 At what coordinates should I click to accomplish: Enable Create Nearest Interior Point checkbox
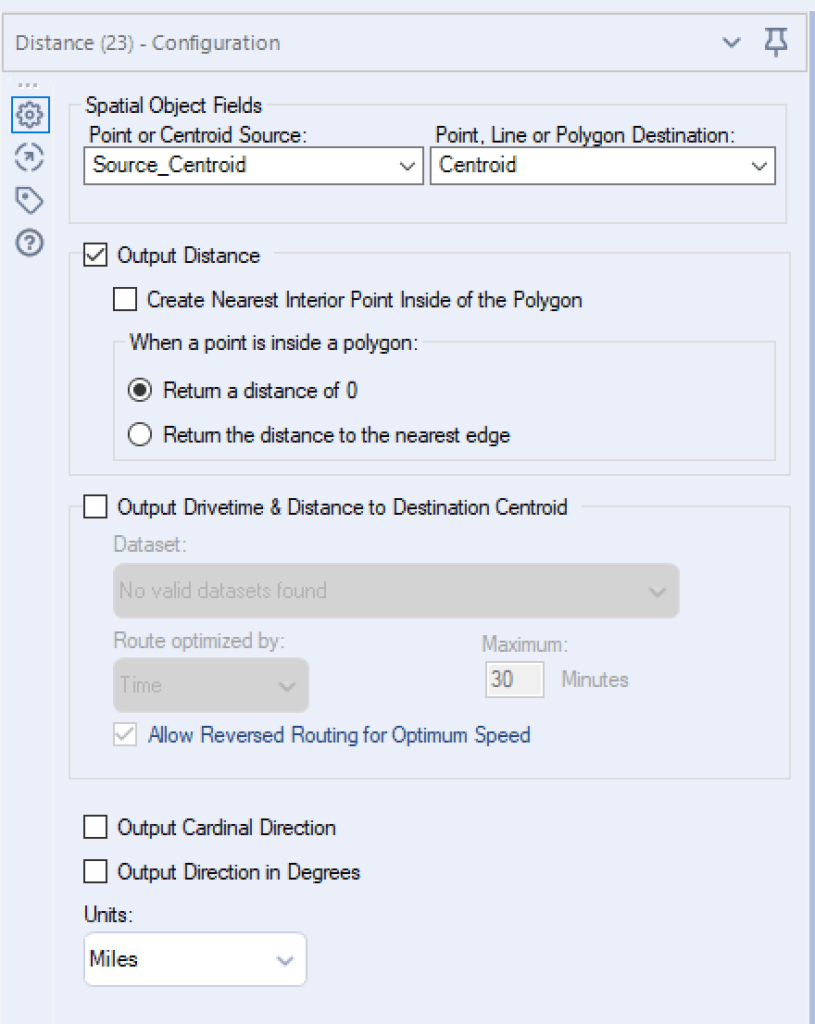click(x=125, y=299)
